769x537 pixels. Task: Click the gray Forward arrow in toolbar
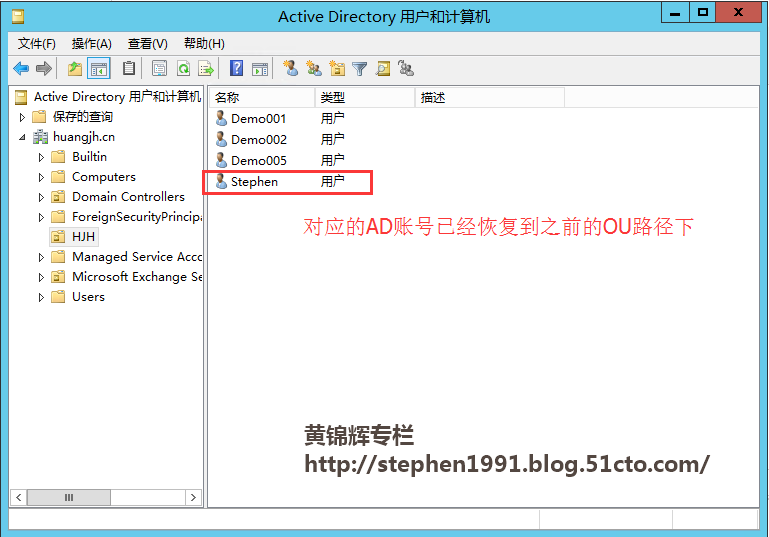(x=44, y=69)
